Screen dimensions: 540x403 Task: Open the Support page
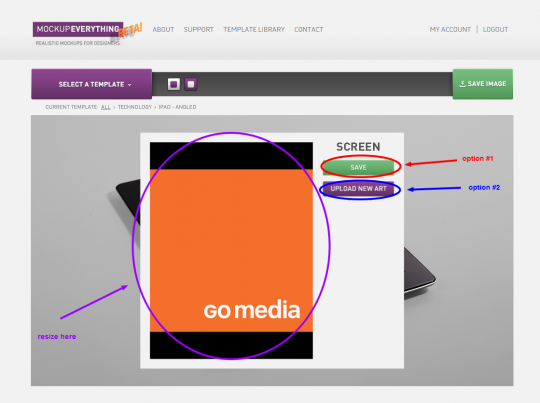[199, 30]
